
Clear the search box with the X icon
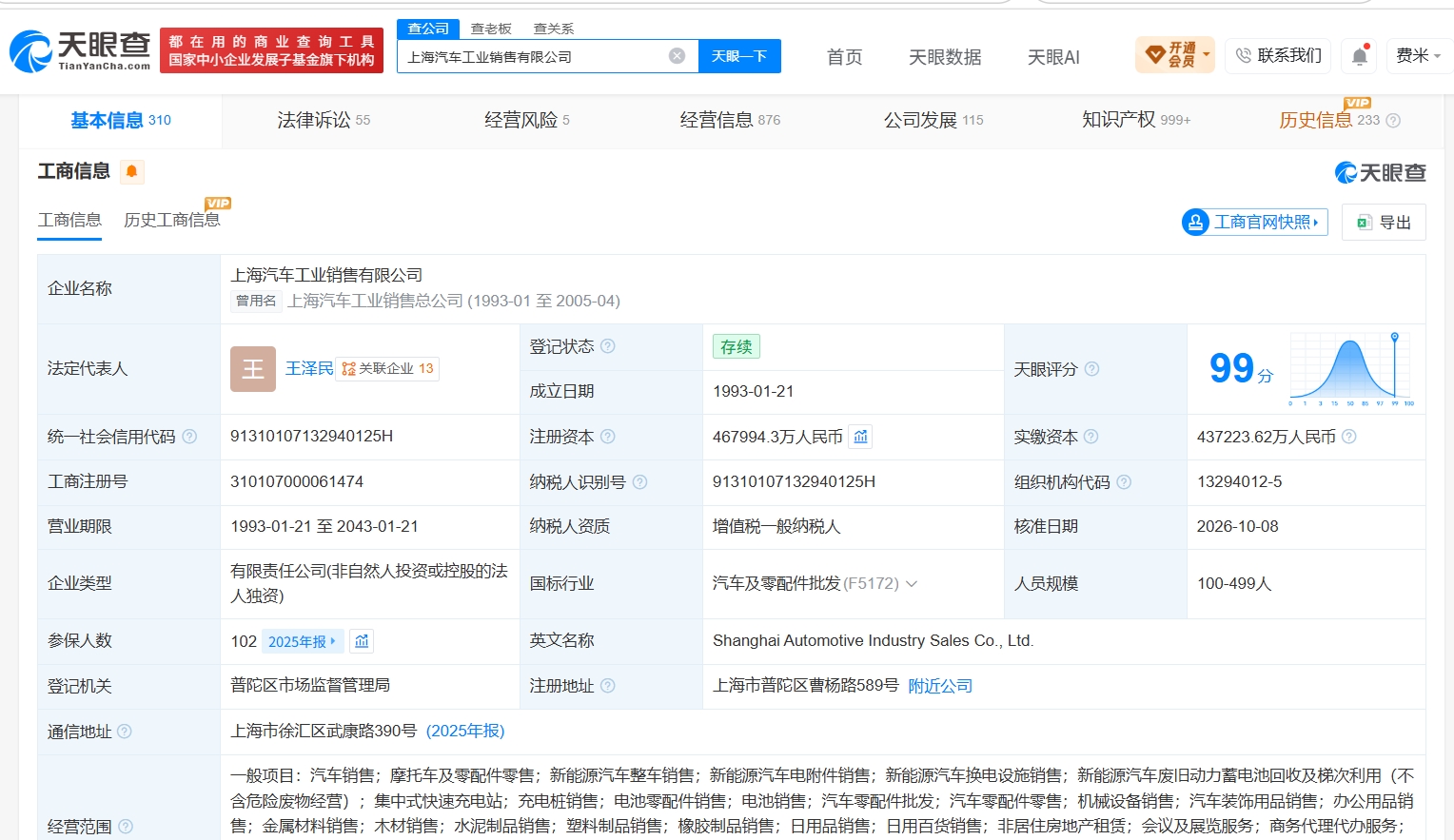[677, 56]
